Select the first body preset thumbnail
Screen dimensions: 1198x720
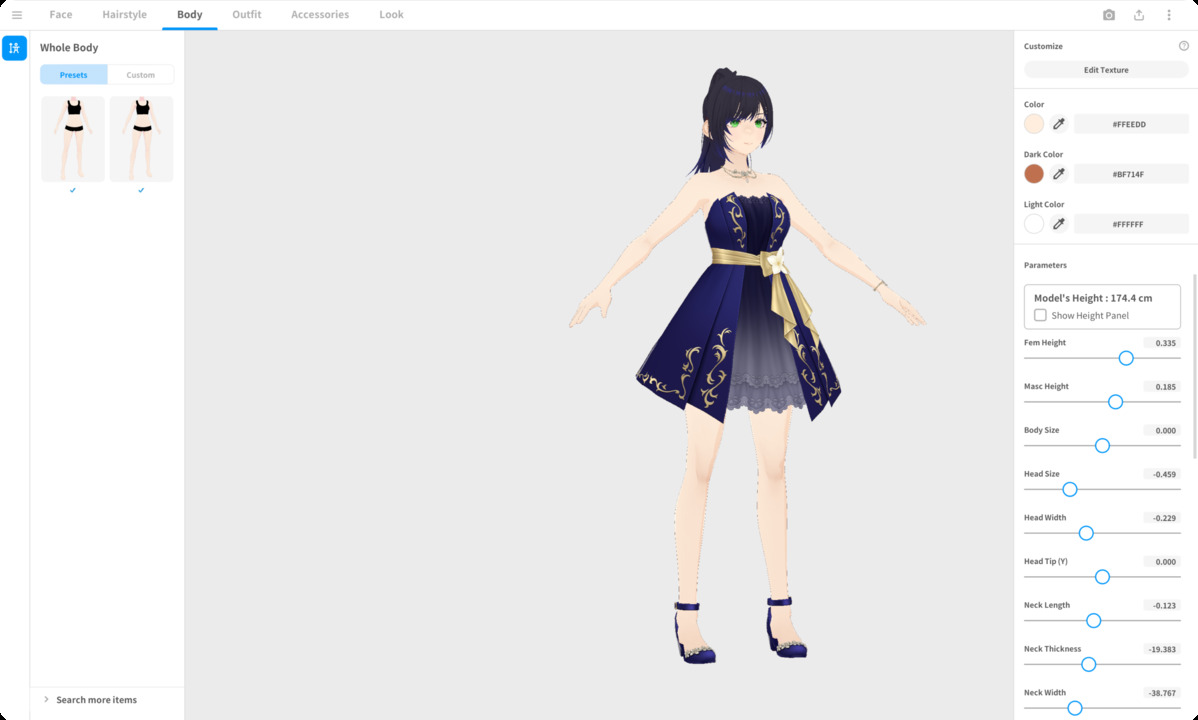73,139
